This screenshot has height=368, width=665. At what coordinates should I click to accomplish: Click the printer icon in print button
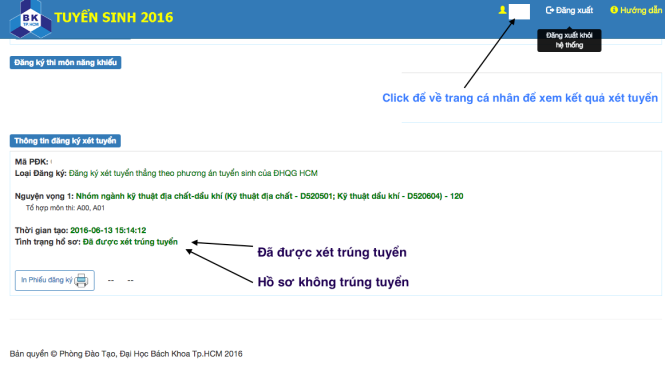81,280
